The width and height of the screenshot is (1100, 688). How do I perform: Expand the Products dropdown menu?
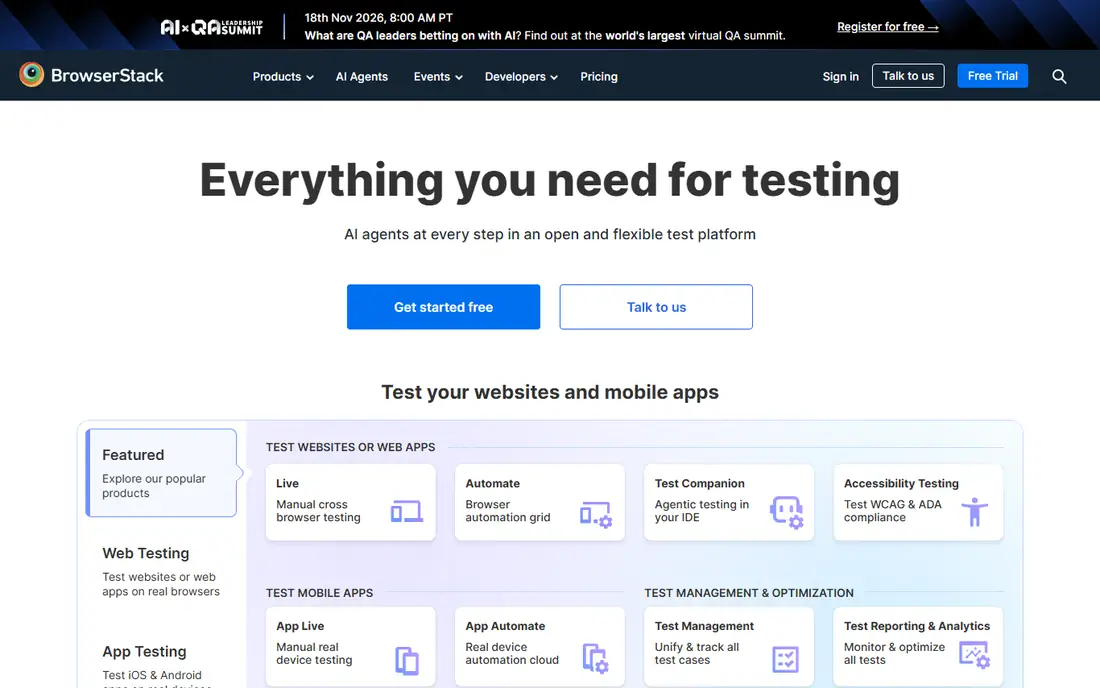tap(283, 76)
